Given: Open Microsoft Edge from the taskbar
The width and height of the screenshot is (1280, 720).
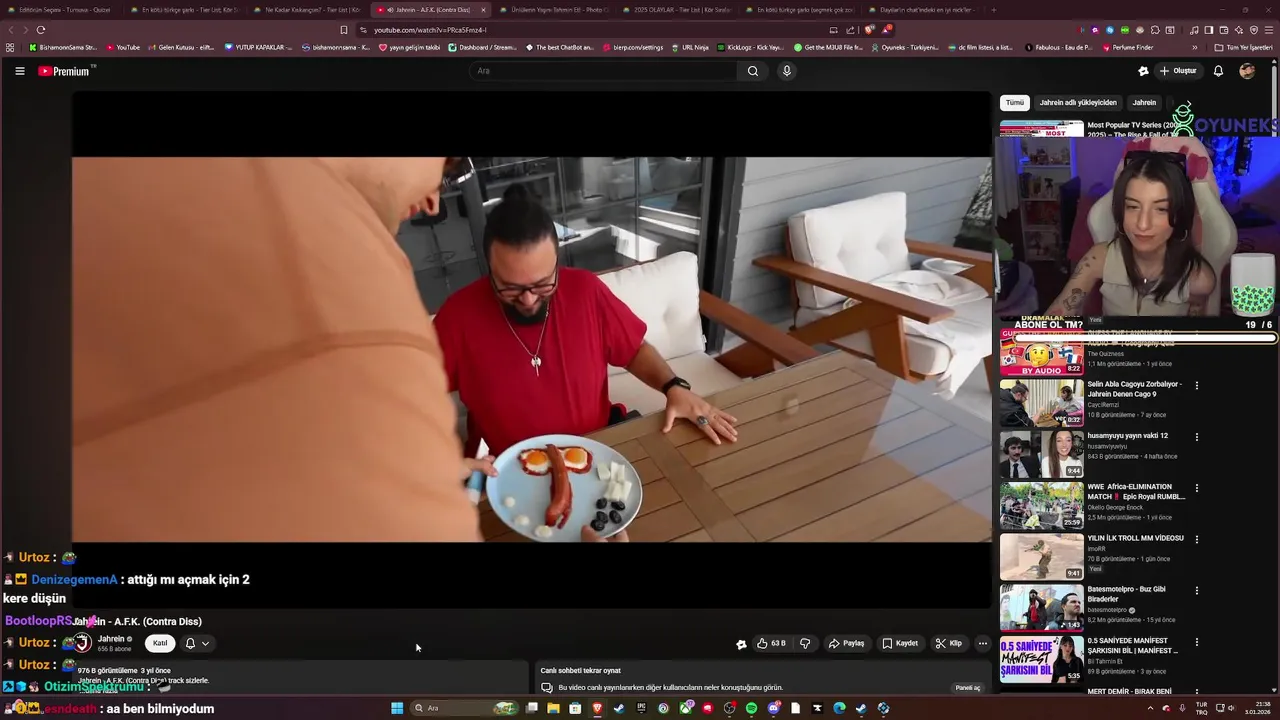Looking at the screenshot, I should [840, 708].
